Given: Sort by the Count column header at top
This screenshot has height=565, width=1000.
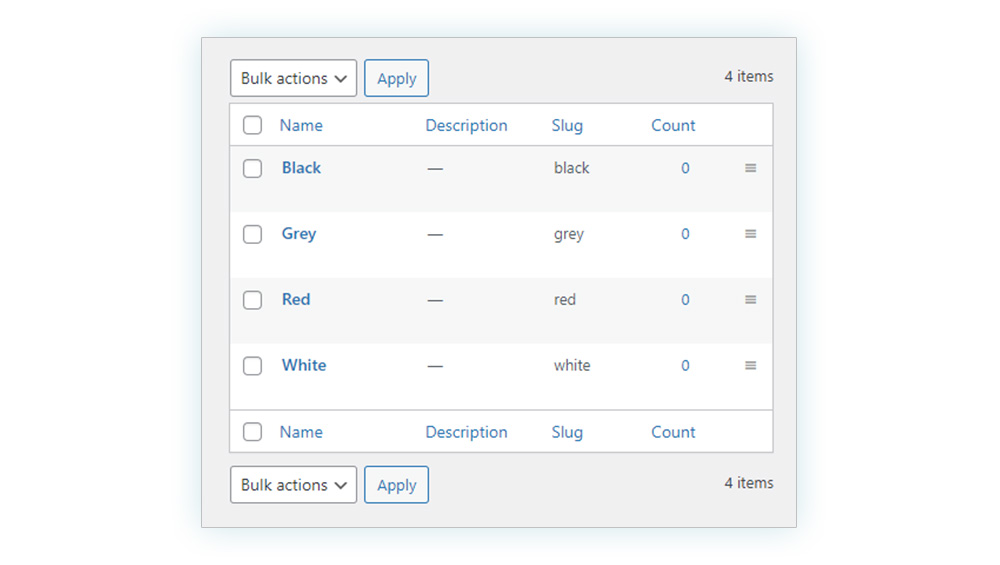Looking at the screenshot, I should pos(673,125).
